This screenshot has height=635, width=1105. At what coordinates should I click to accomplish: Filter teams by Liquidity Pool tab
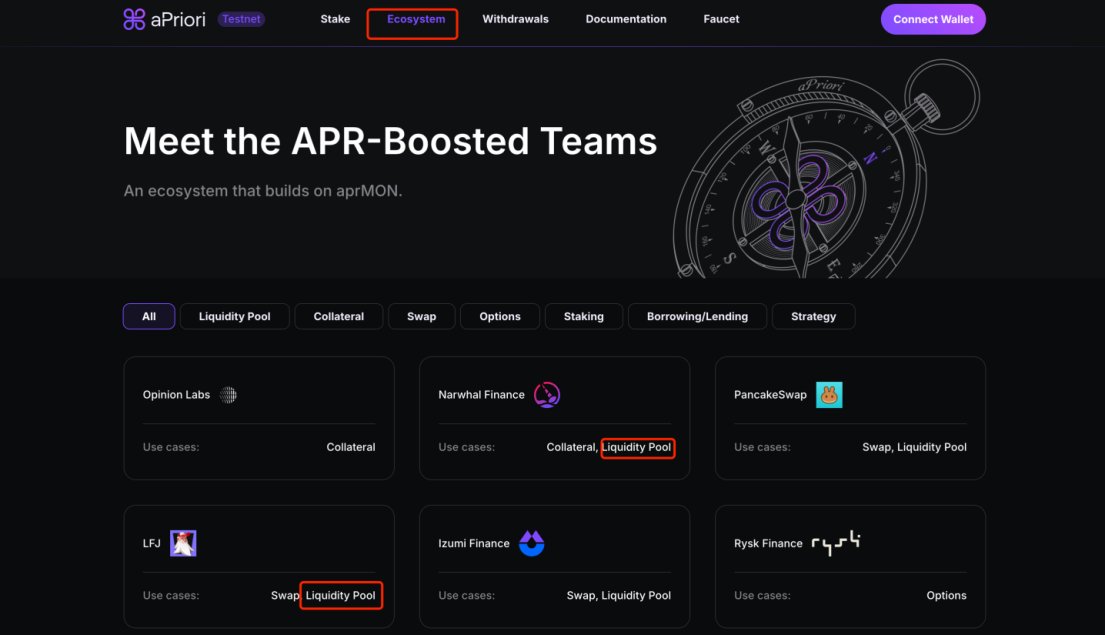pyautogui.click(x=235, y=316)
